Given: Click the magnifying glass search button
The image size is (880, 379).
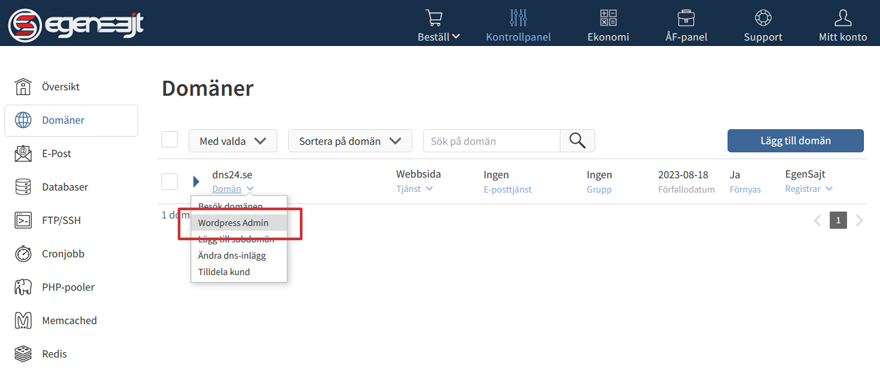Looking at the screenshot, I should [578, 141].
